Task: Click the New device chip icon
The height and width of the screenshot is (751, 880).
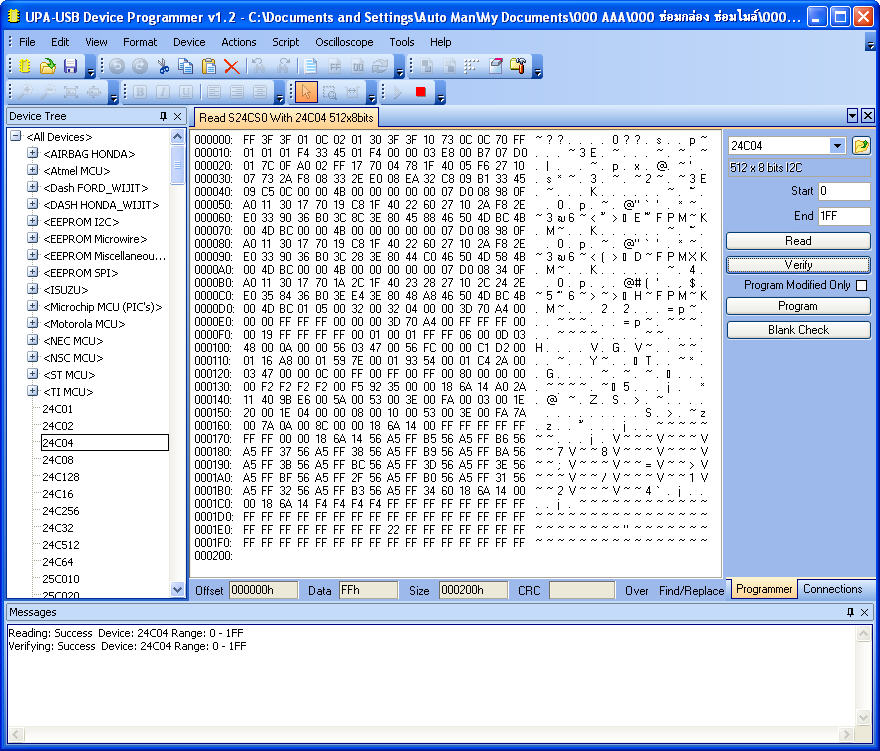Action: 25,66
